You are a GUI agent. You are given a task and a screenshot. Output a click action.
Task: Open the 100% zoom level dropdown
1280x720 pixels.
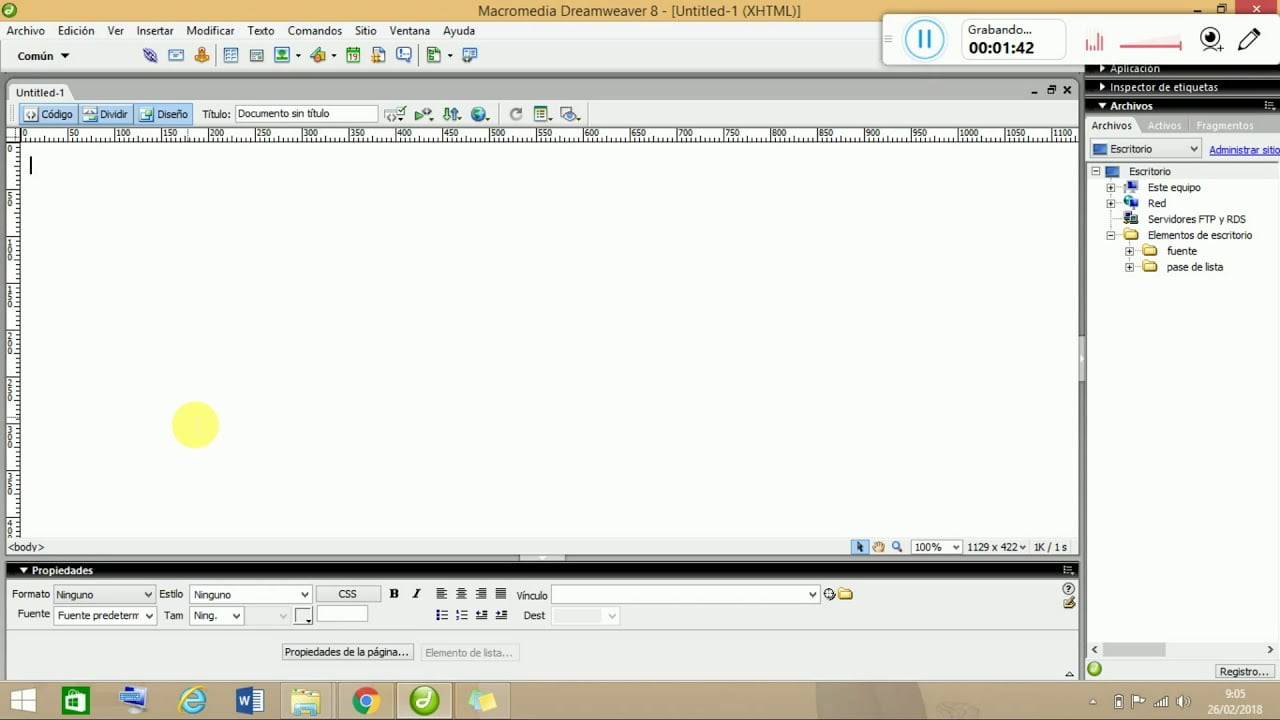click(936, 547)
